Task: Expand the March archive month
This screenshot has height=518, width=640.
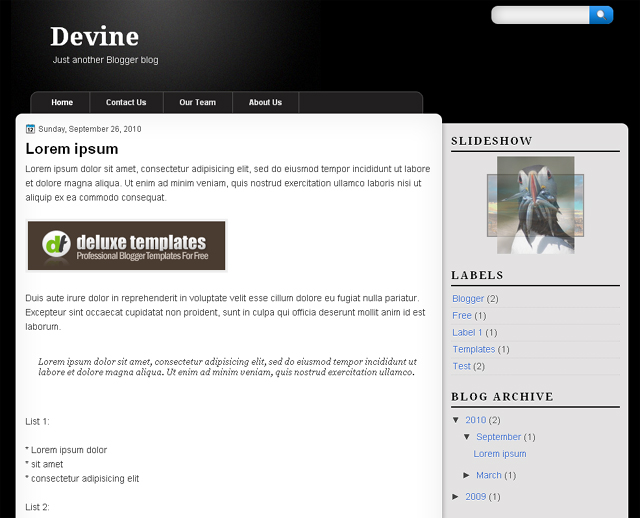Action: click(467, 475)
